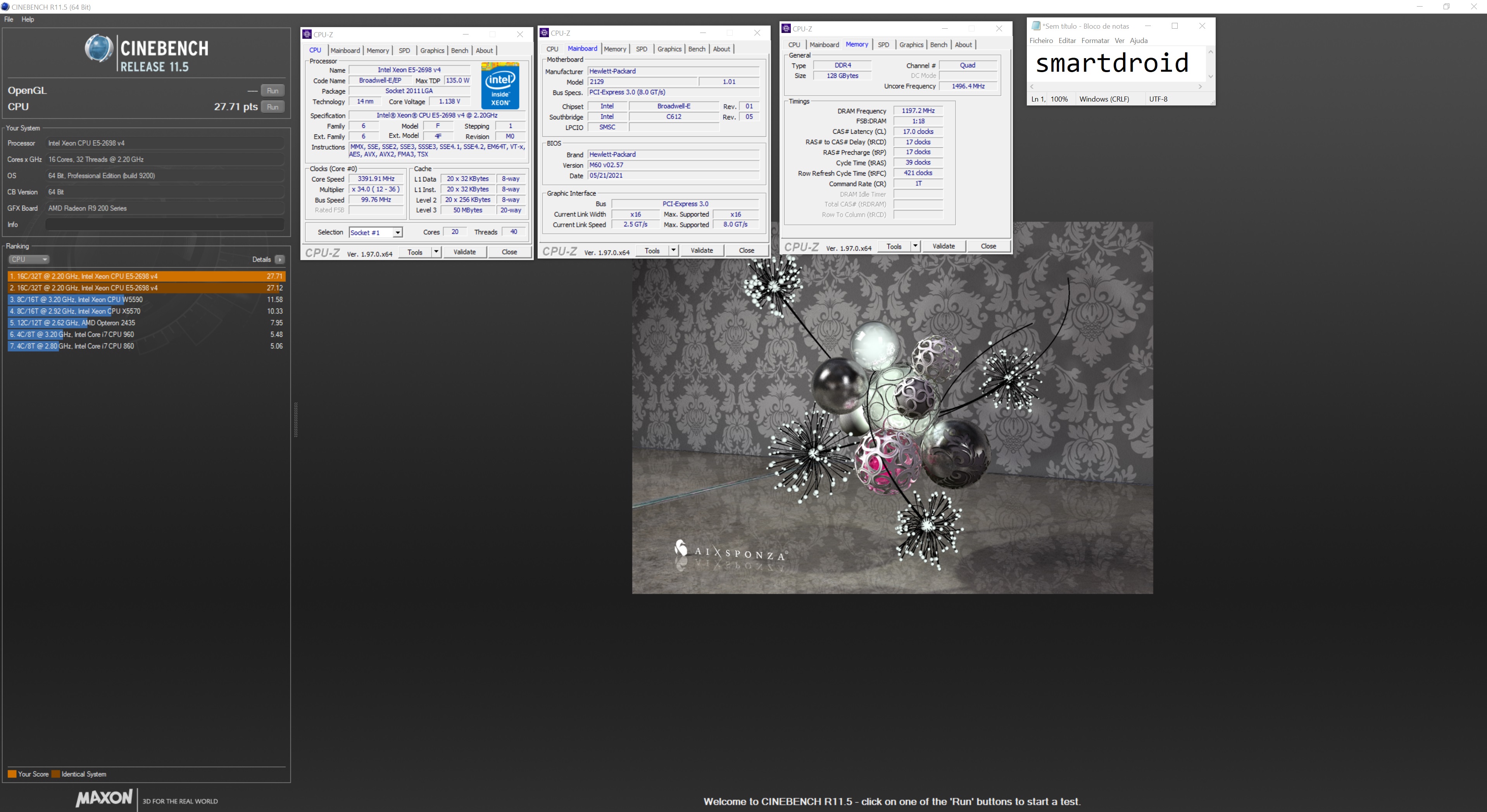The height and width of the screenshot is (812, 1487).
Task: Click the Core Speed value 3391.91 MHz
Action: 376,179
